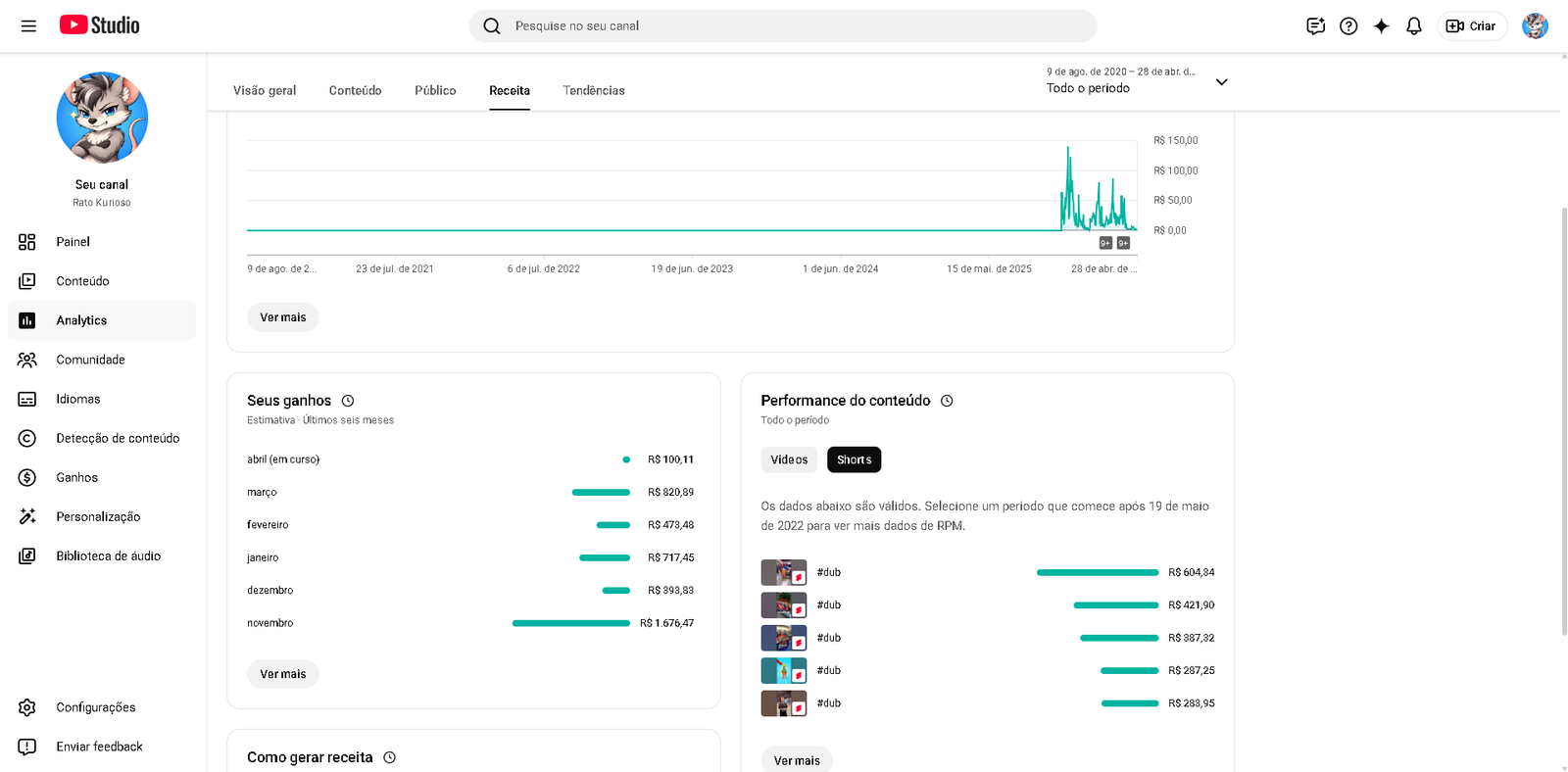Click the first chart event marker badge
1568x772 pixels.
(1105, 243)
